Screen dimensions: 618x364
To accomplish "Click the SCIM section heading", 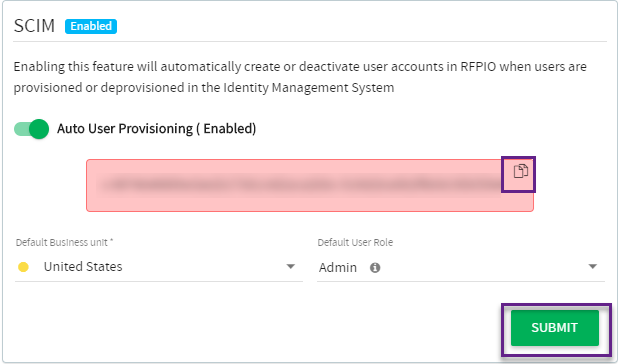I will pos(34,26).
